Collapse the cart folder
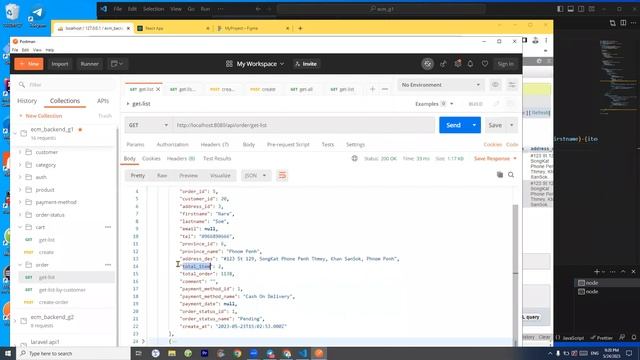The height and width of the screenshot is (360, 640). coord(20,227)
